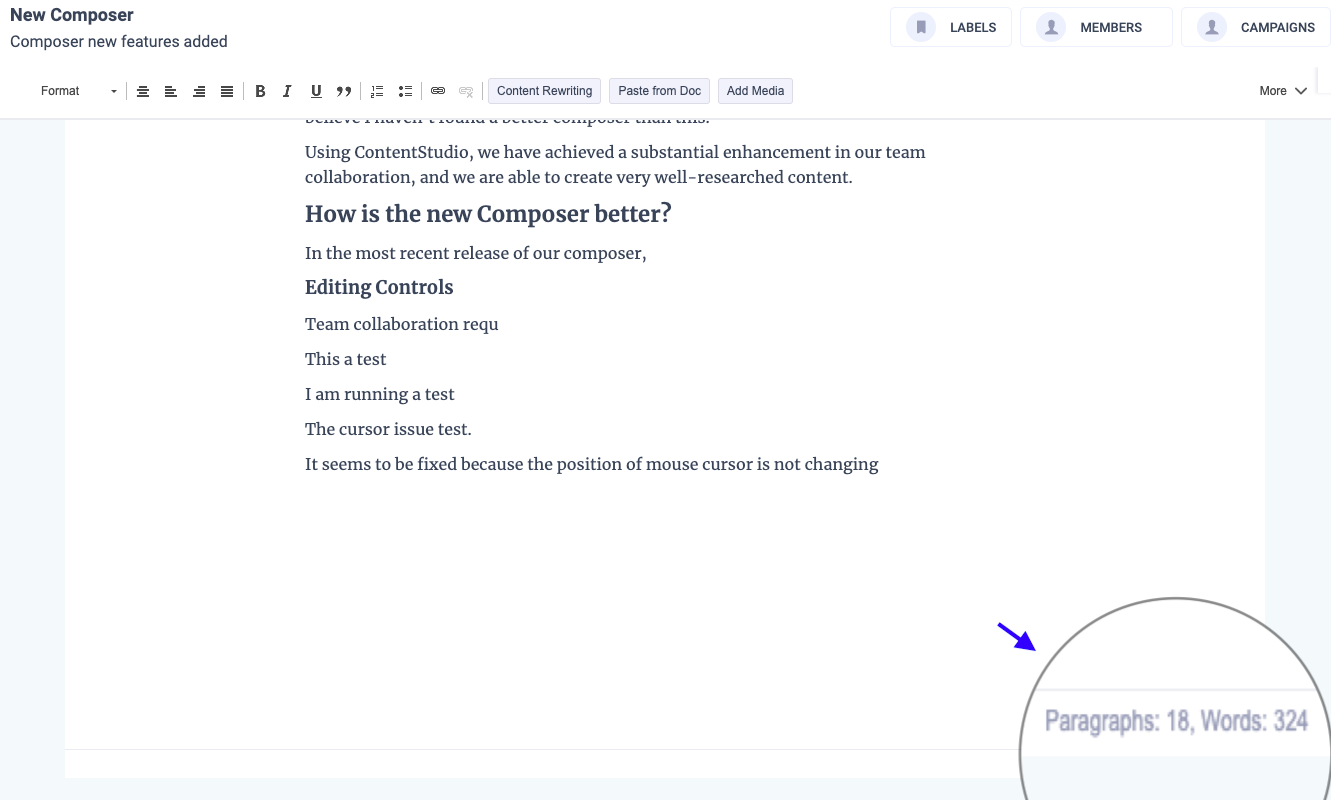Open the Add Media button

tap(755, 91)
